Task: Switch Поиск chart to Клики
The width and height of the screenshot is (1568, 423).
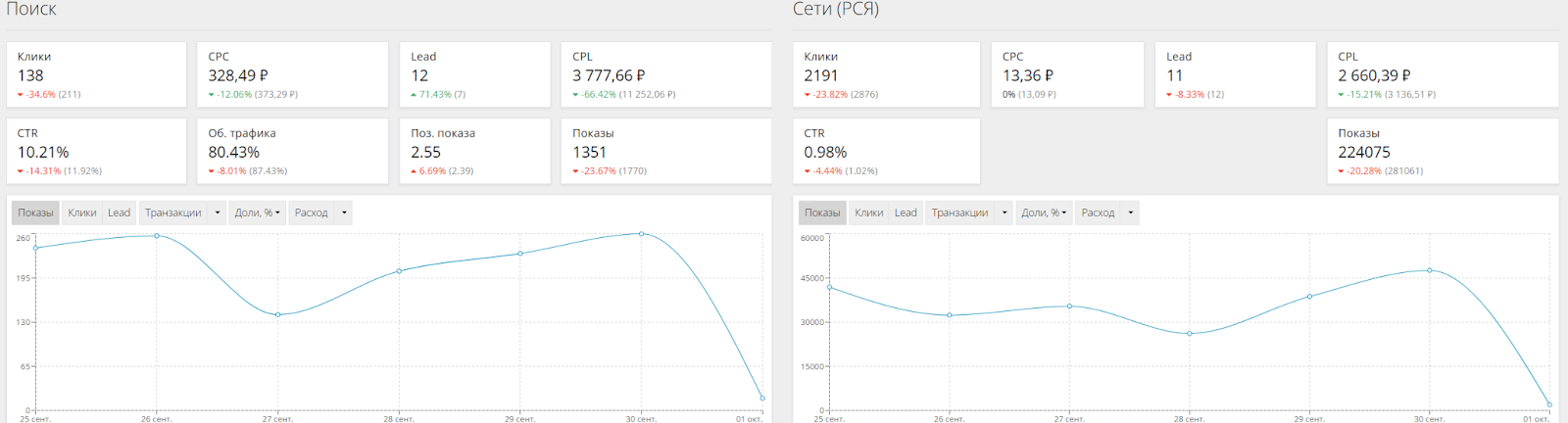Action: (82, 212)
